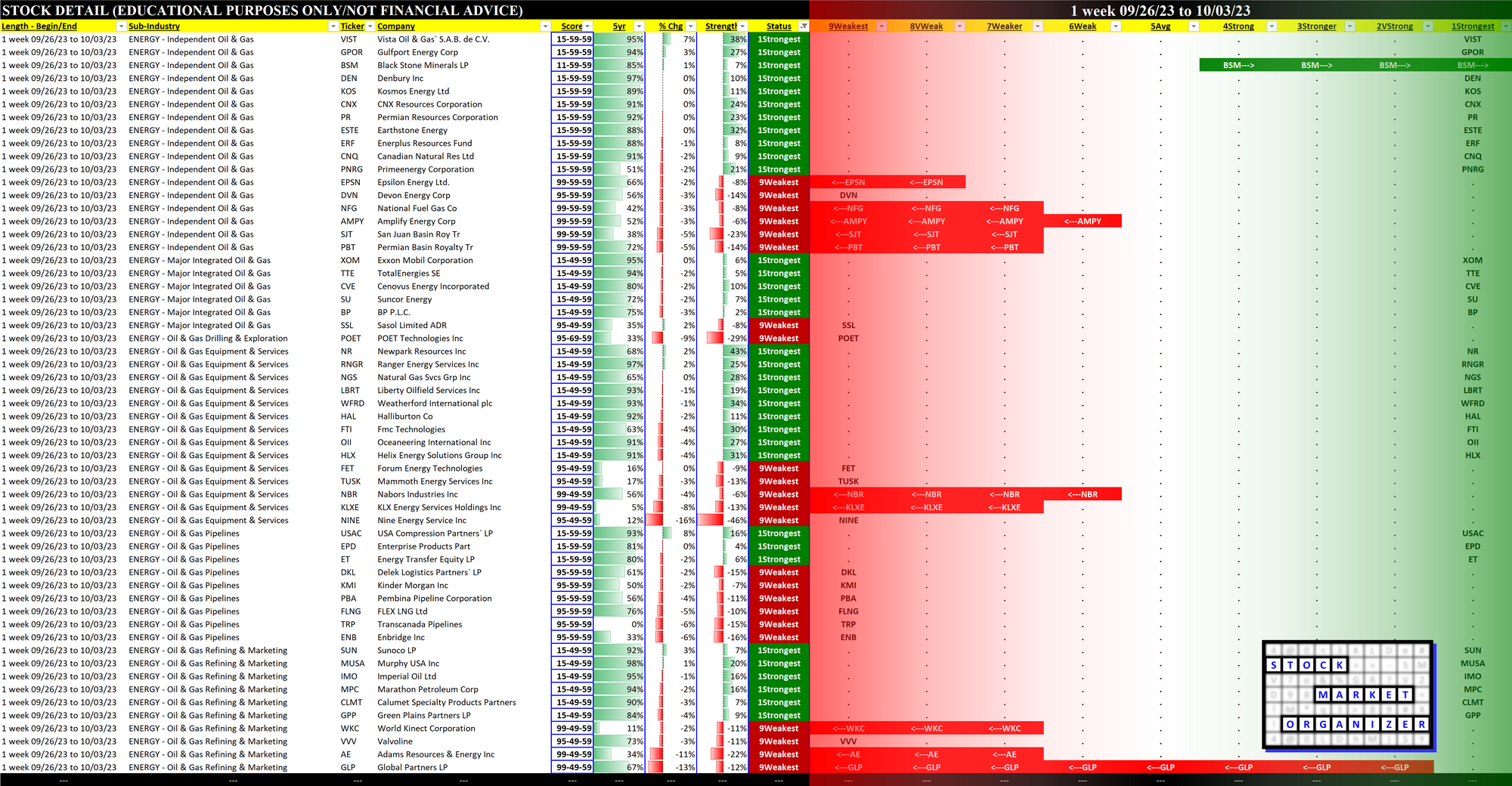Expand the Company column filter dropdown
This screenshot has width=1512, height=786.
[x=544, y=26]
